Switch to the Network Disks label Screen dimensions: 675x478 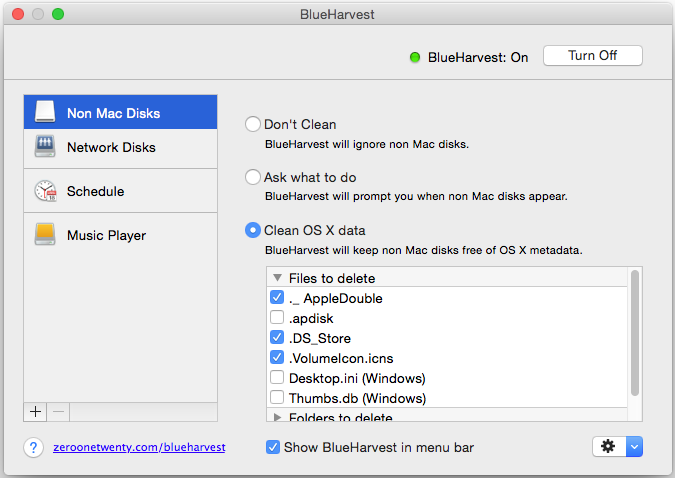pyautogui.click(x=111, y=147)
